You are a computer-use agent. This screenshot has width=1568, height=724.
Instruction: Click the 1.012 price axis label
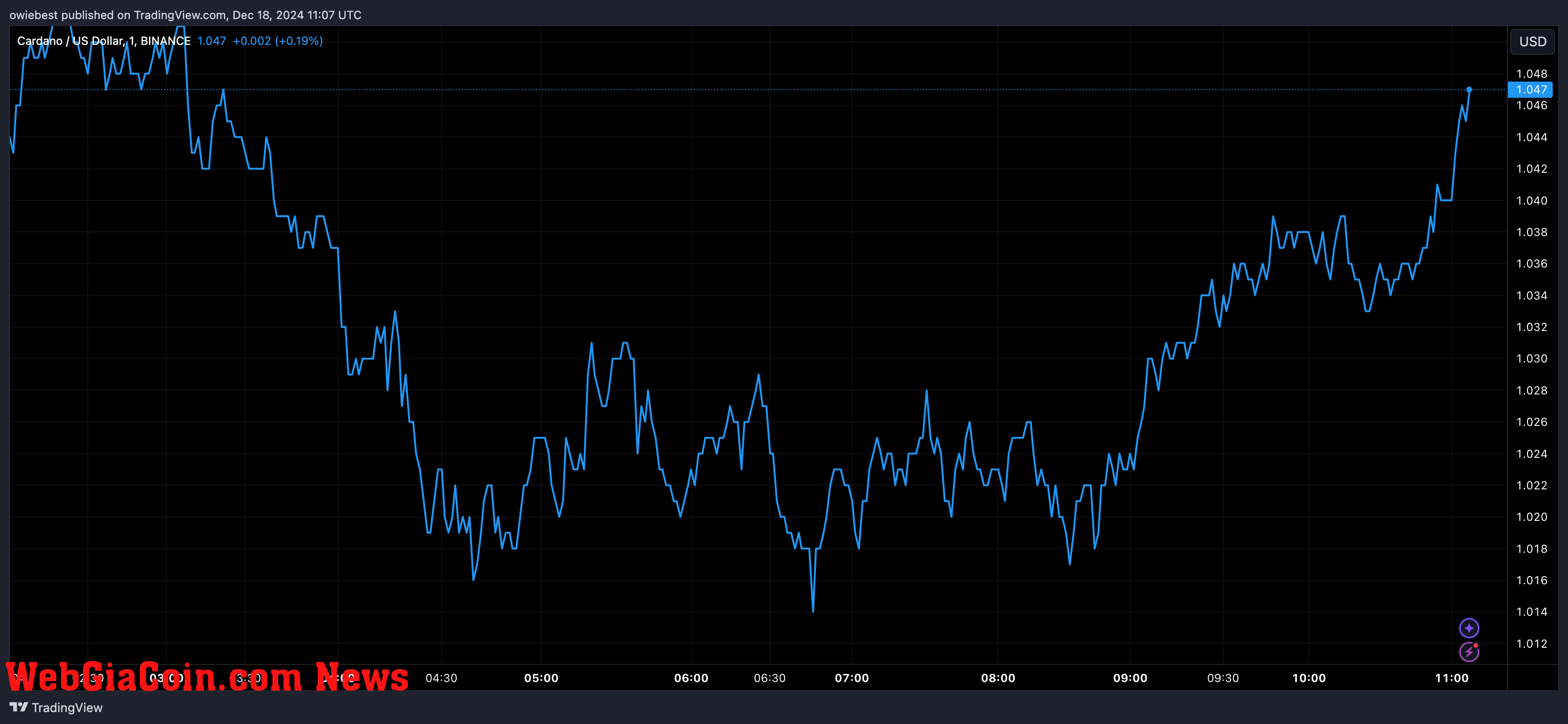(1531, 643)
